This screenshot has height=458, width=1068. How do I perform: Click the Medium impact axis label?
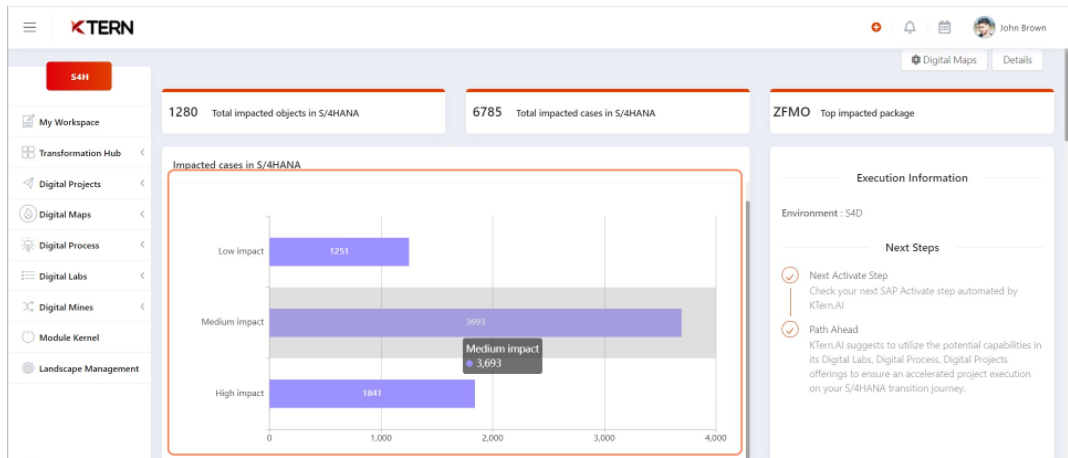click(x=232, y=322)
